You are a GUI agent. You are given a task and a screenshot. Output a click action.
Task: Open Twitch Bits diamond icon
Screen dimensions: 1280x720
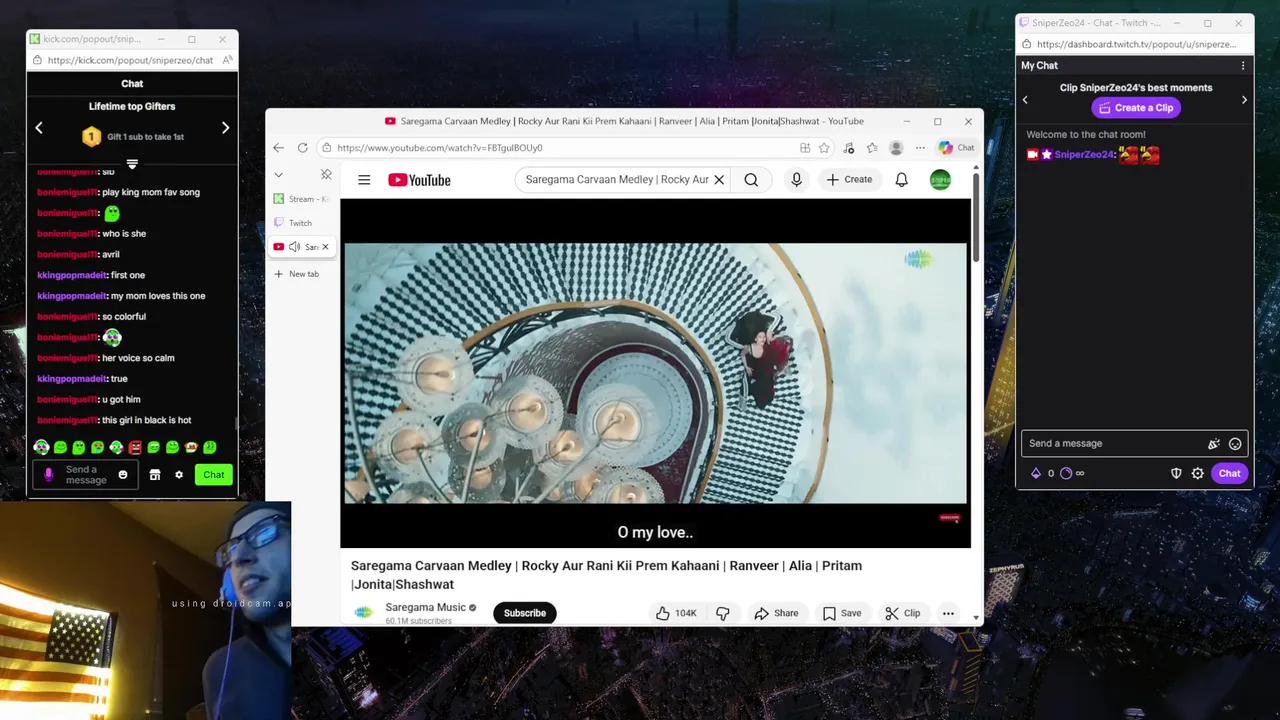click(x=1036, y=474)
